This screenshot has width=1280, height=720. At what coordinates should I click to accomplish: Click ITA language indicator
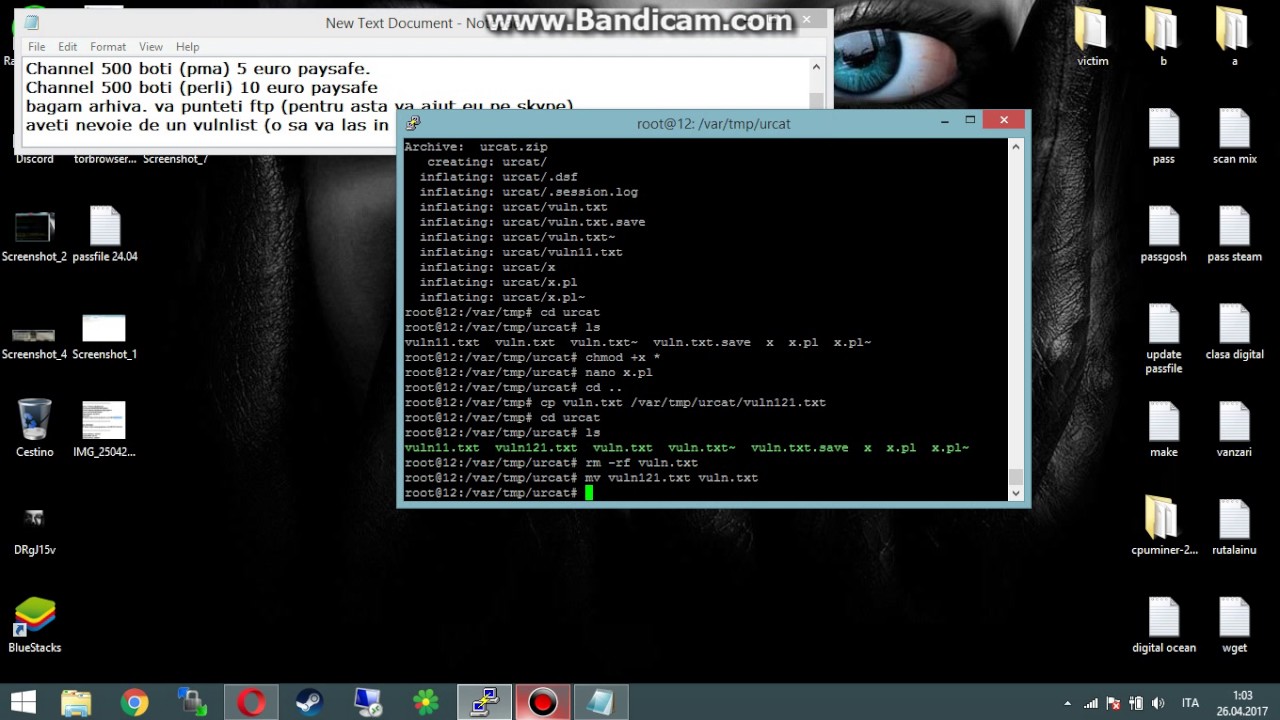[1190, 703]
